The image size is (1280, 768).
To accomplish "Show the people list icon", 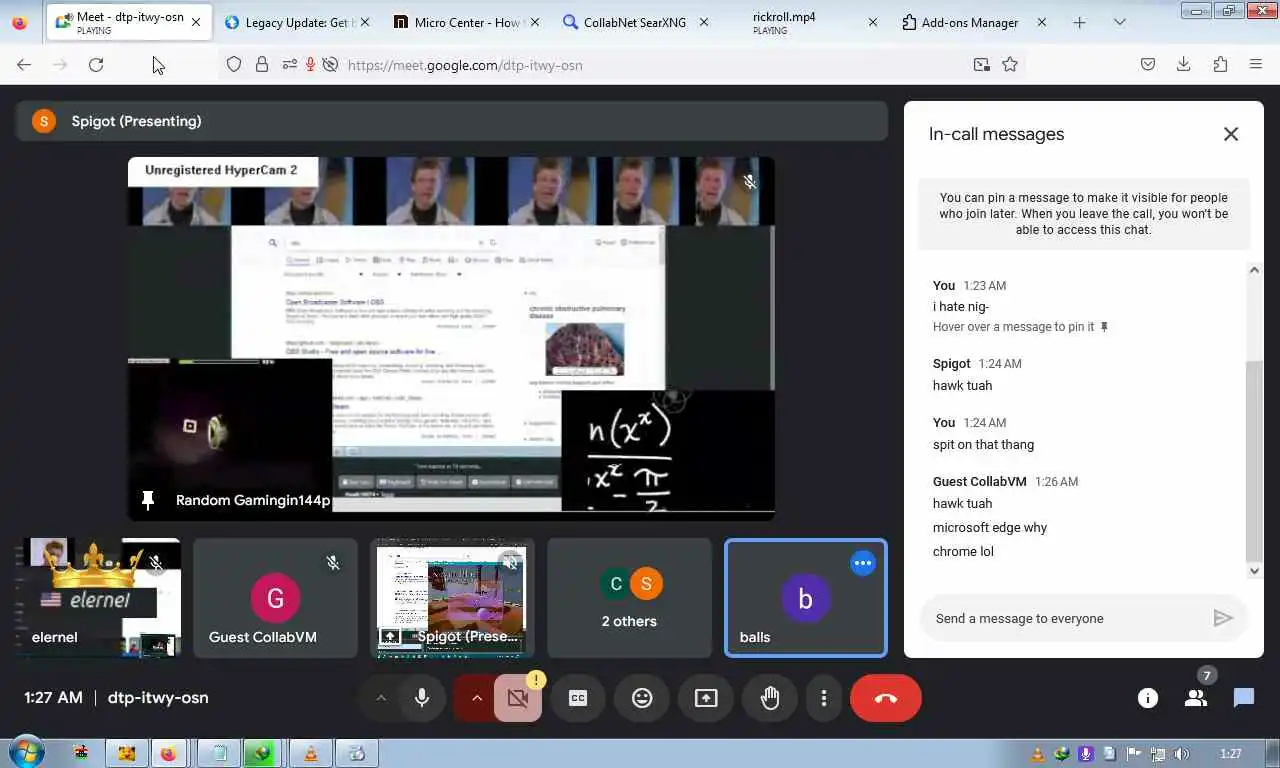I will click(x=1196, y=698).
